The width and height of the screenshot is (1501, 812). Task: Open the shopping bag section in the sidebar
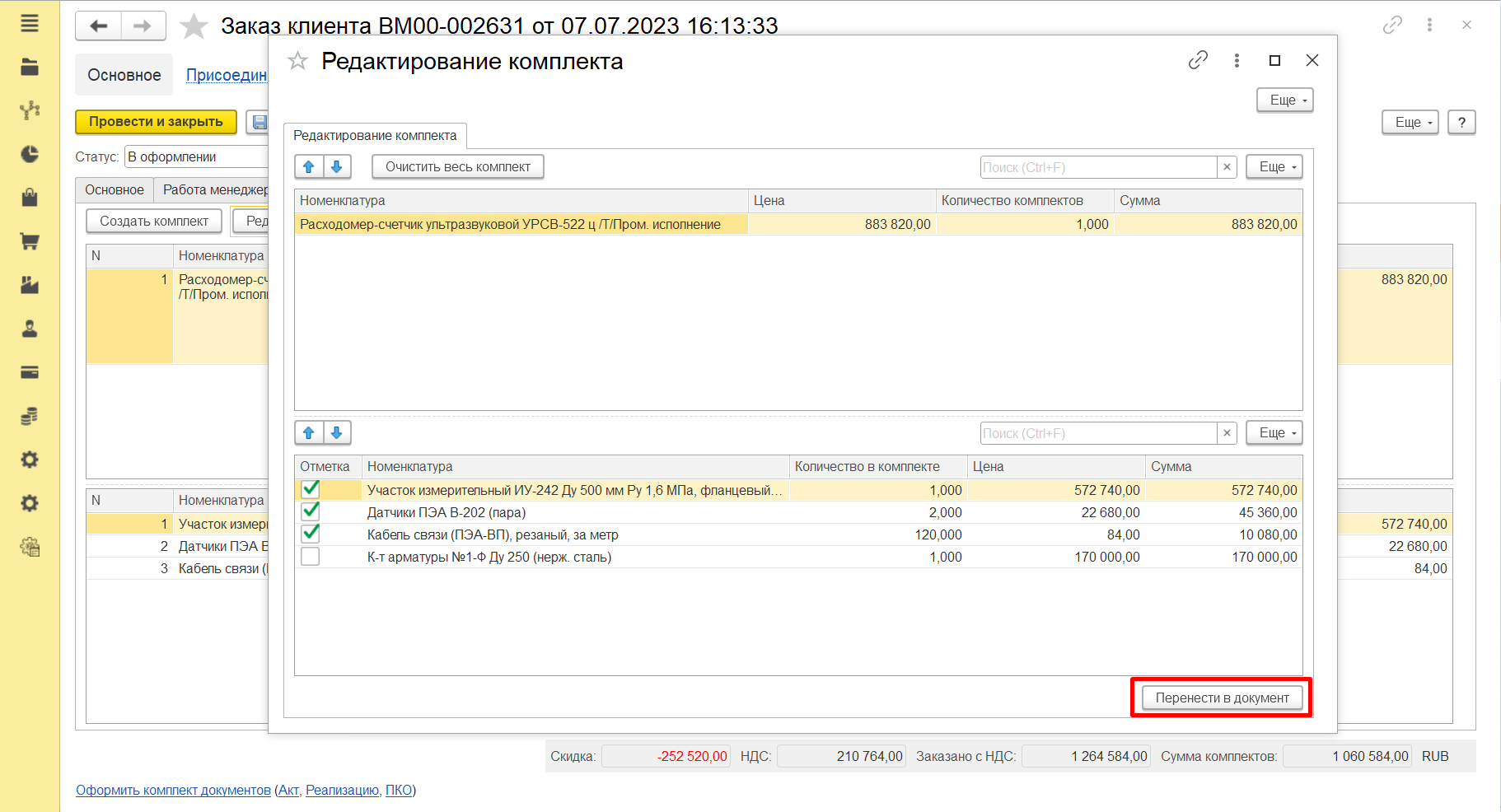pos(30,198)
